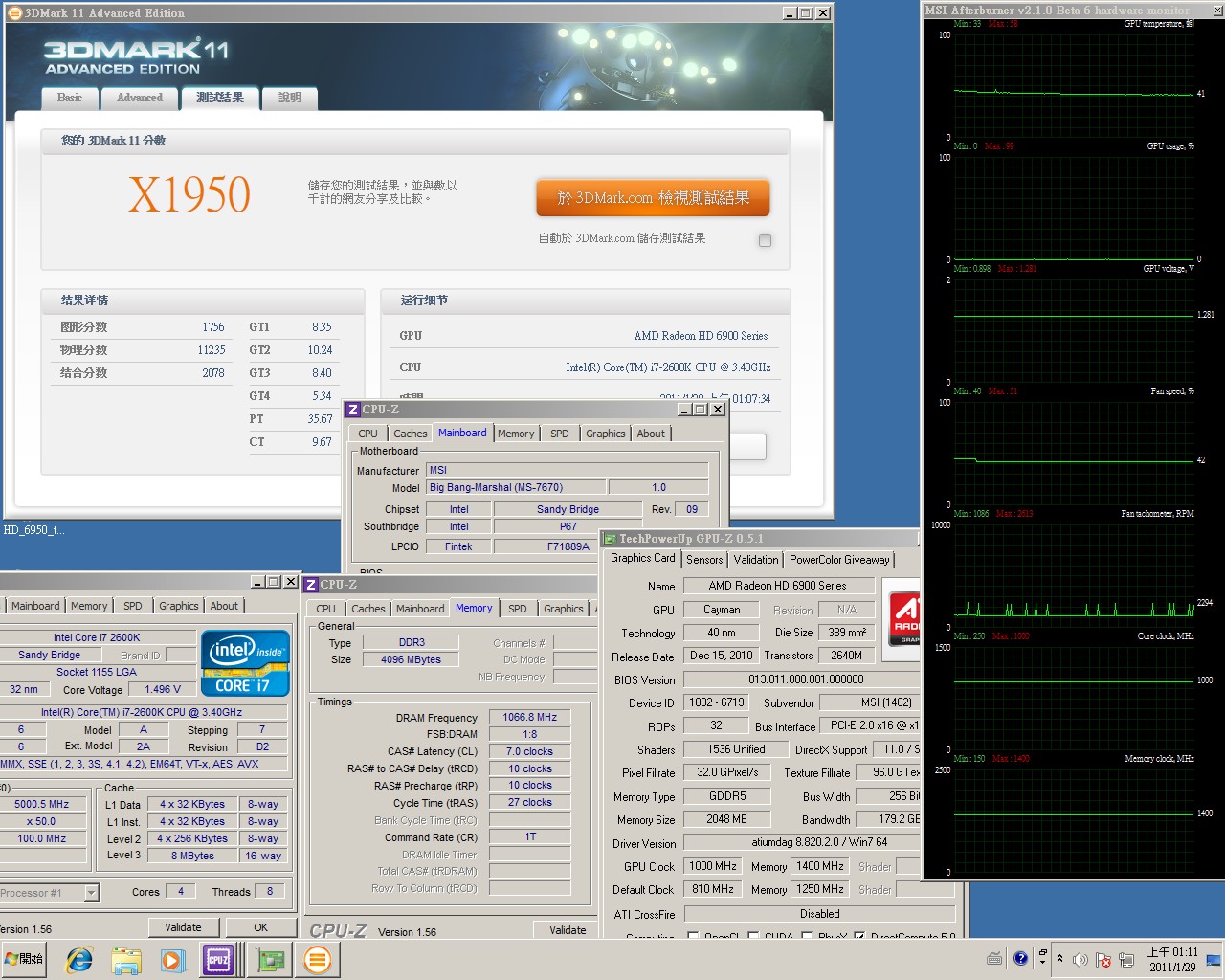Launch Internet Explorer from the taskbar
This screenshot has width=1225, height=980.
click(79, 959)
